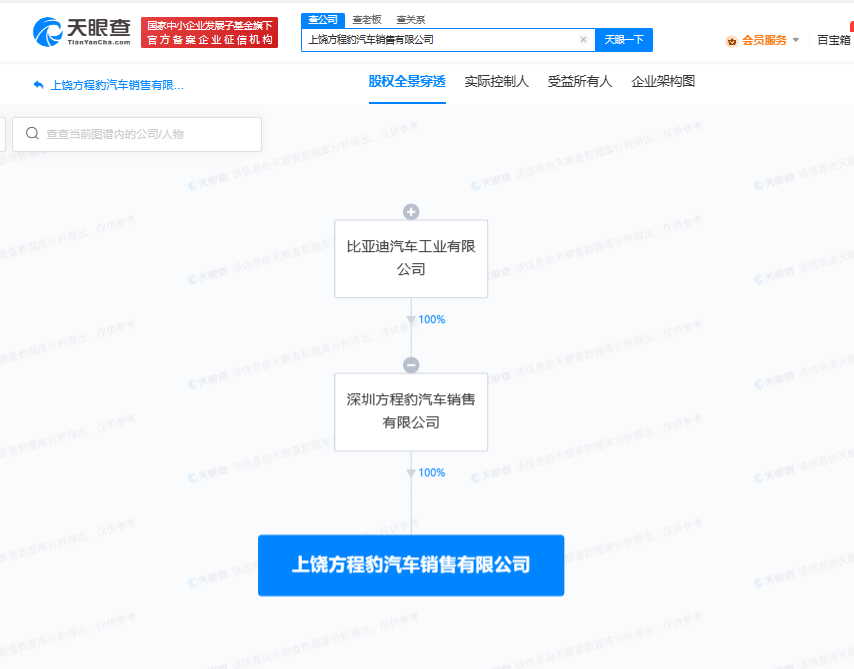854x669 pixels.
Task: Select the 查老板 search tab
Action: [x=367, y=20]
